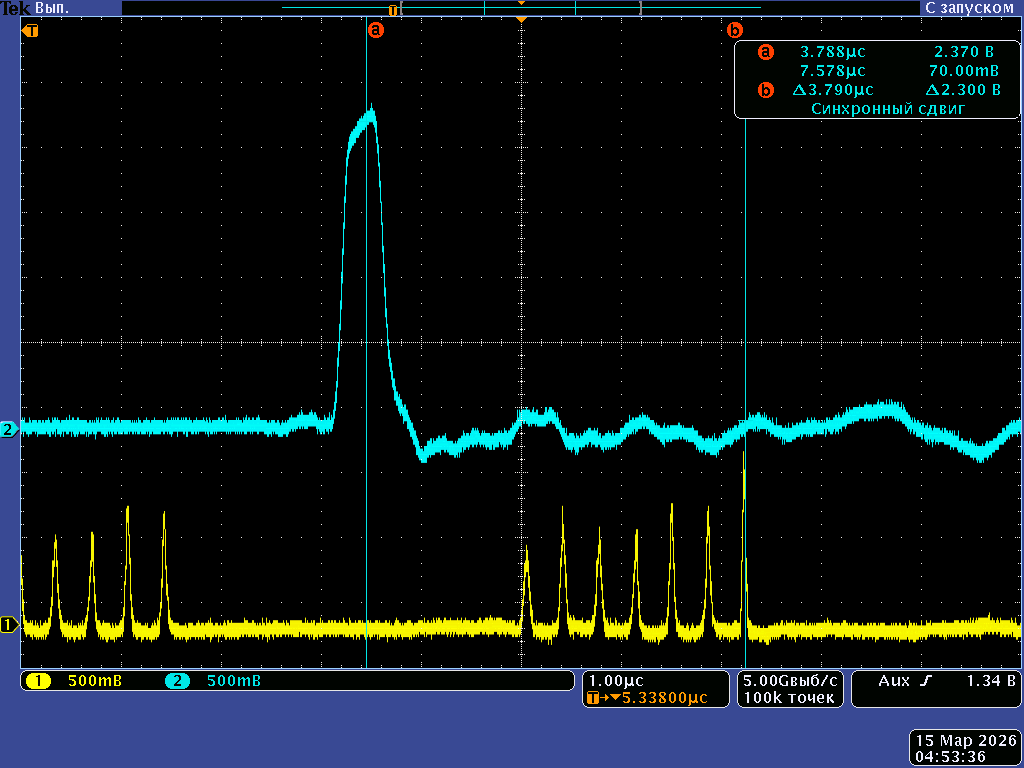
Task: Open the 5.00Gвыб/с sample rate readout
Action: [790, 681]
